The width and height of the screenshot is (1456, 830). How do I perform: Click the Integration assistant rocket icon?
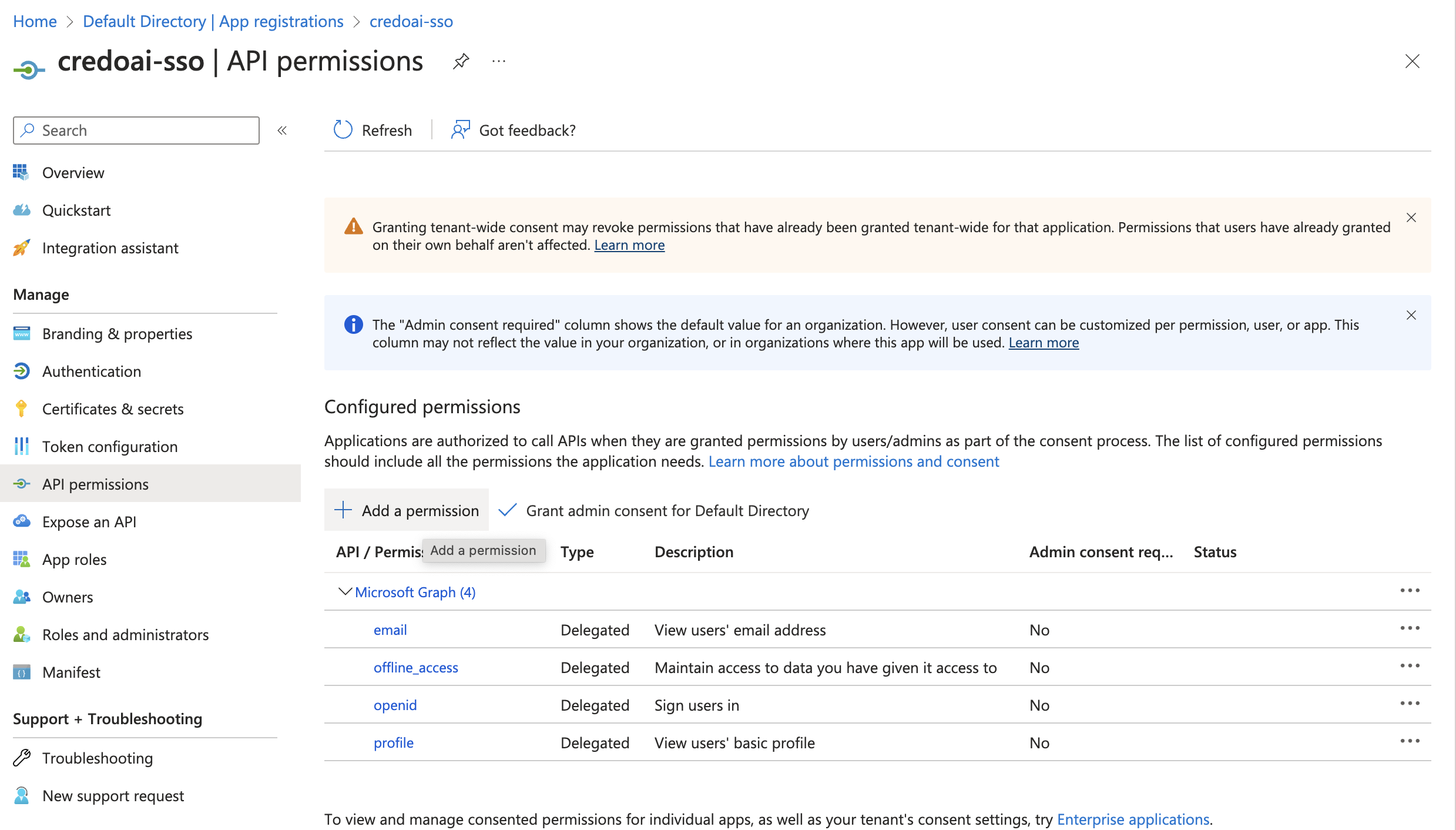click(21, 247)
